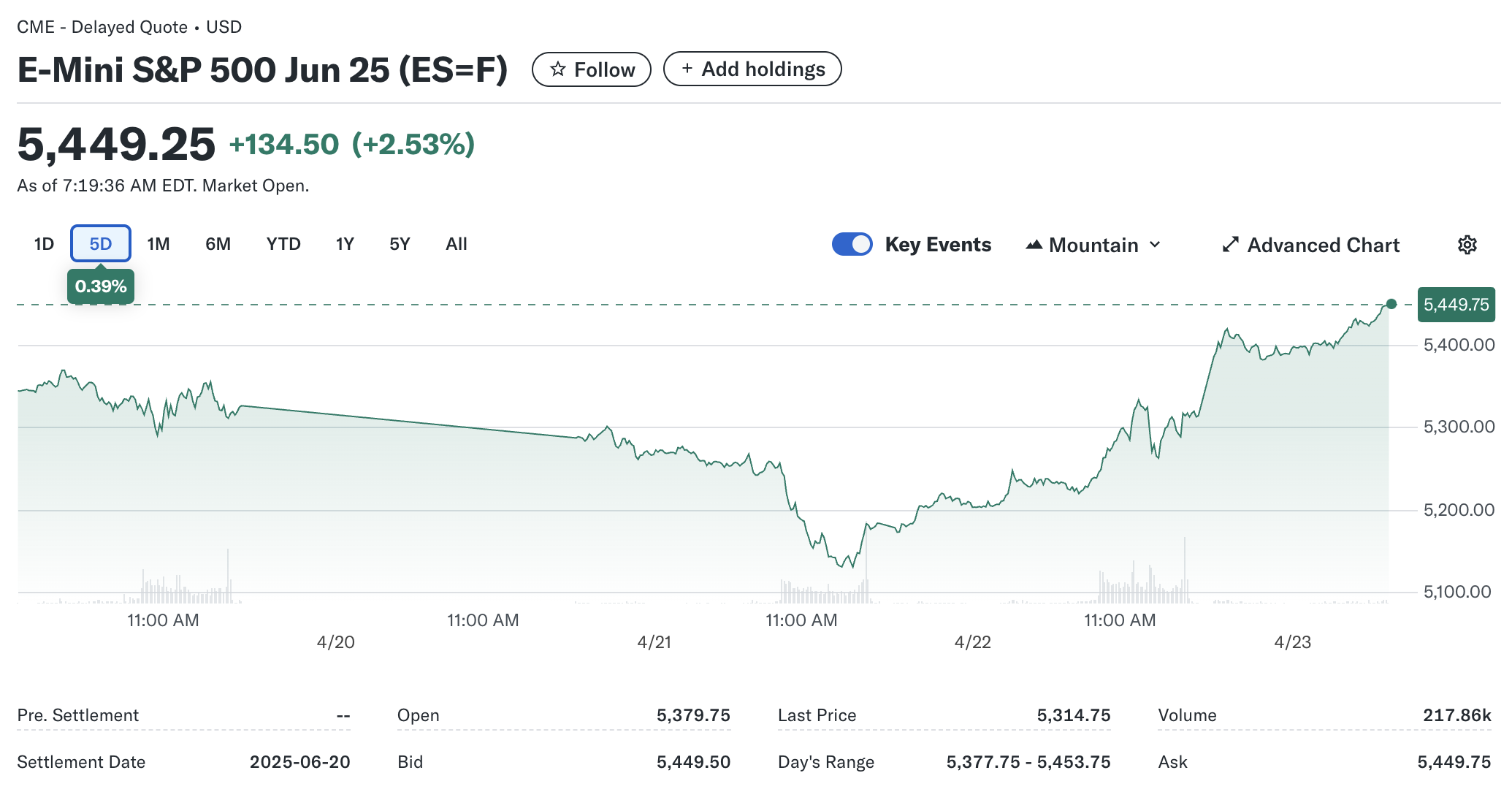This screenshot has height=792, width=1512.
Task: Select the 1M time range tab
Action: (x=158, y=244)
